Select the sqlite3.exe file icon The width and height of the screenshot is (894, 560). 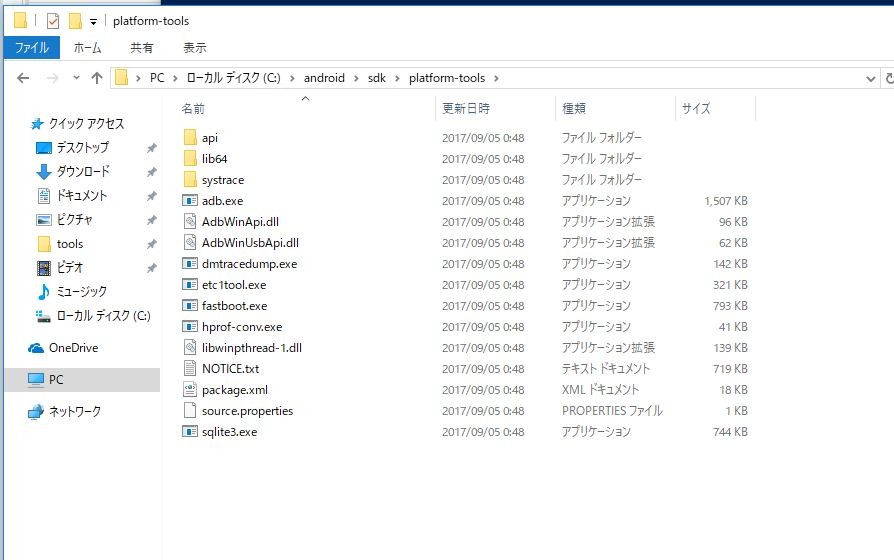(x=190, y=431)
